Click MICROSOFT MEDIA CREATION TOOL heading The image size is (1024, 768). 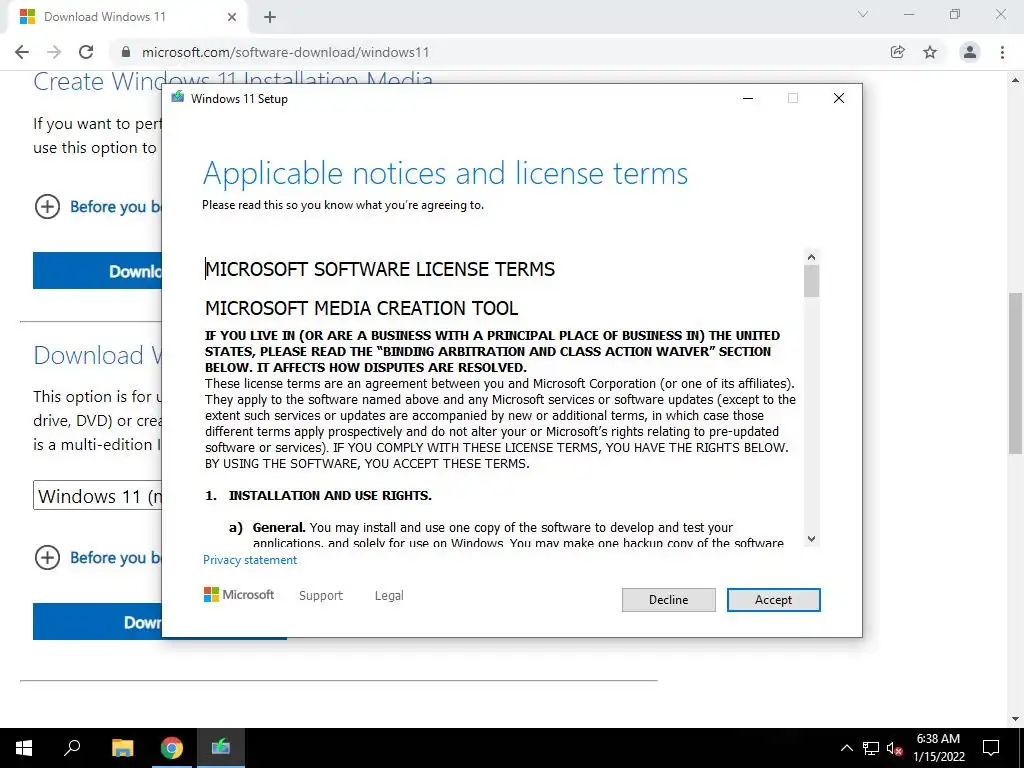pos(362,308)
